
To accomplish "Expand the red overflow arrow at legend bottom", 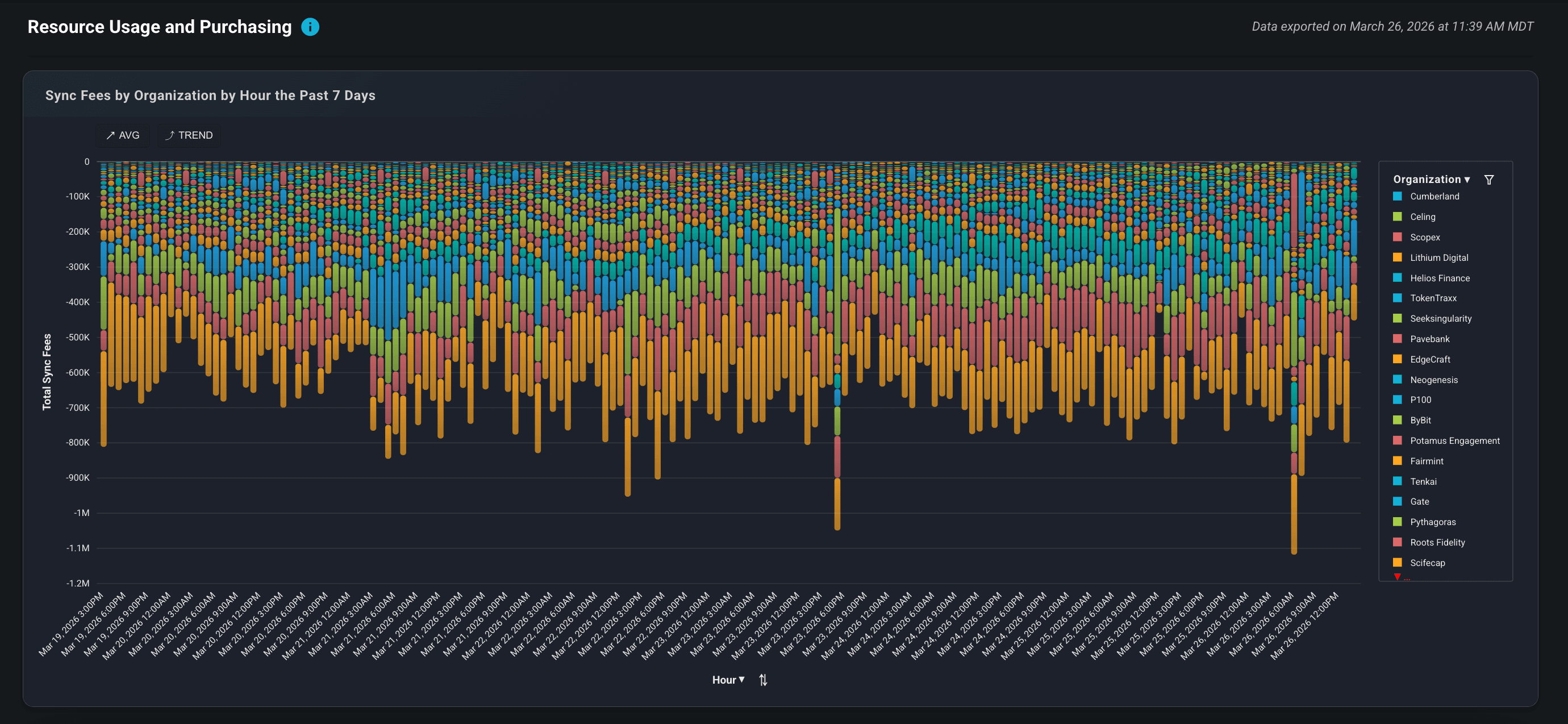I will [x=1397, y=576].
